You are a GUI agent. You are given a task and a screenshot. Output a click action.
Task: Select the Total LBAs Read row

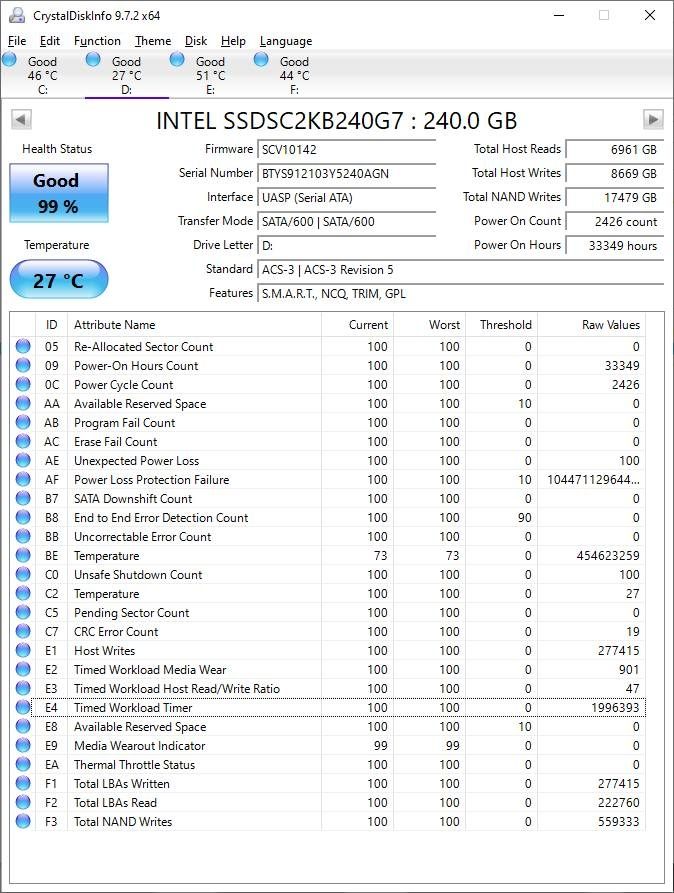click(x=328, y=802)
